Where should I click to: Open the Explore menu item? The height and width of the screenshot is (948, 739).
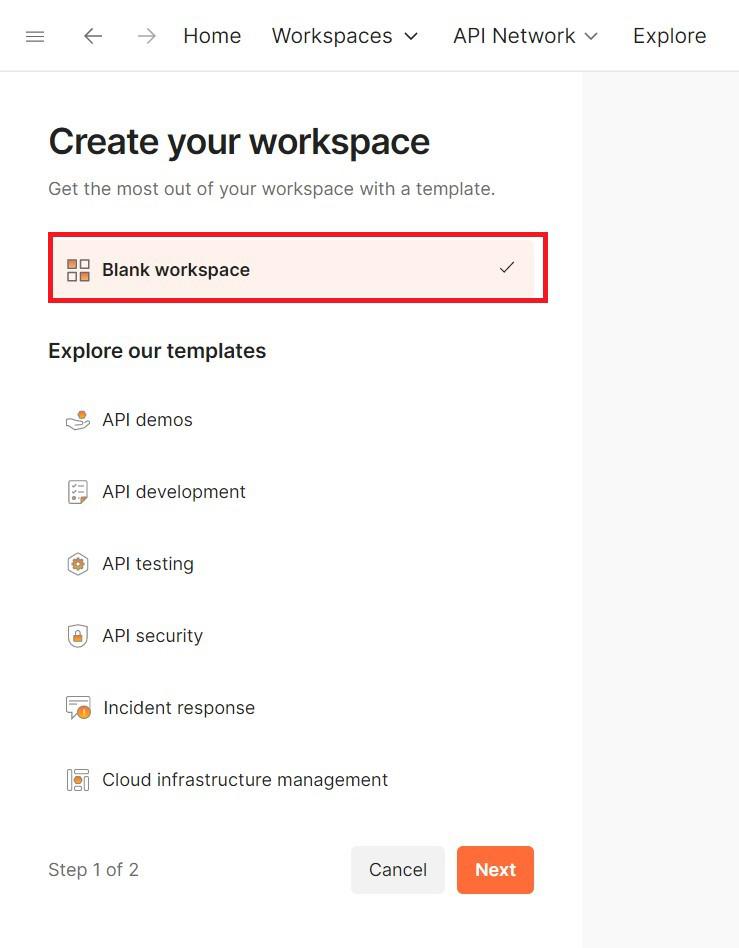tap(669, 36)
